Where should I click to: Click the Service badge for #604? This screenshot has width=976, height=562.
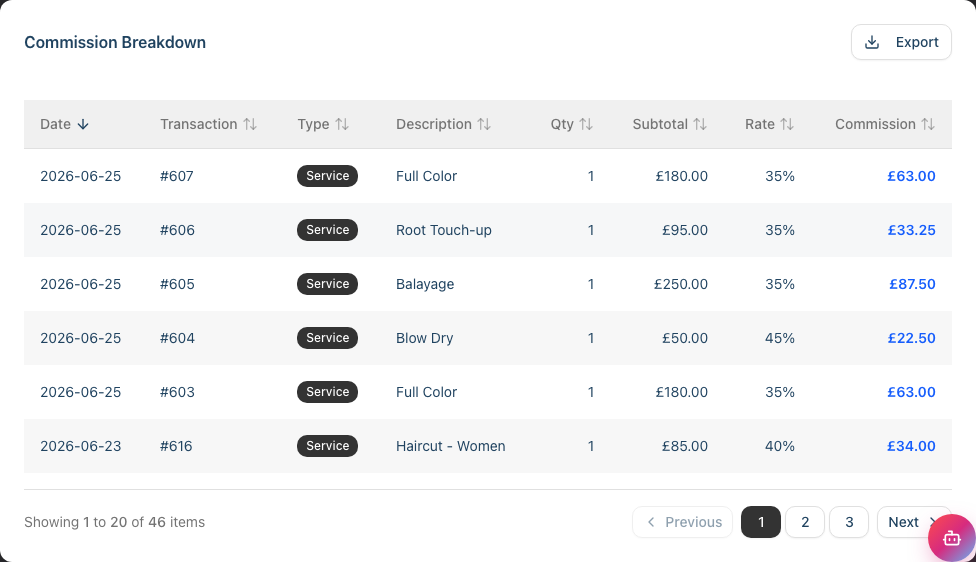pyautogui.click(x=327, y=338)
